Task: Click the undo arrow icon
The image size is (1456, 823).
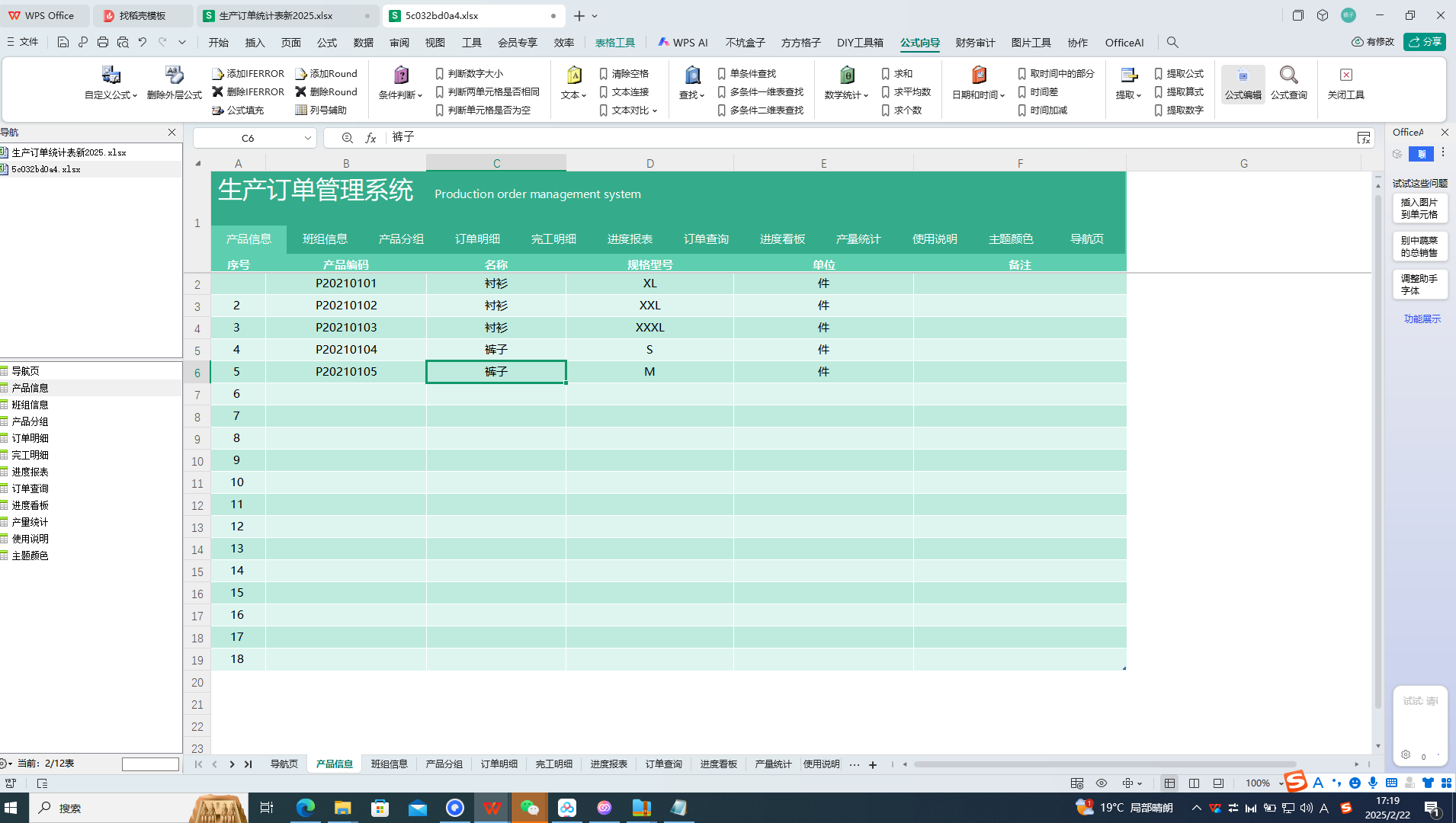Action: 143,42
